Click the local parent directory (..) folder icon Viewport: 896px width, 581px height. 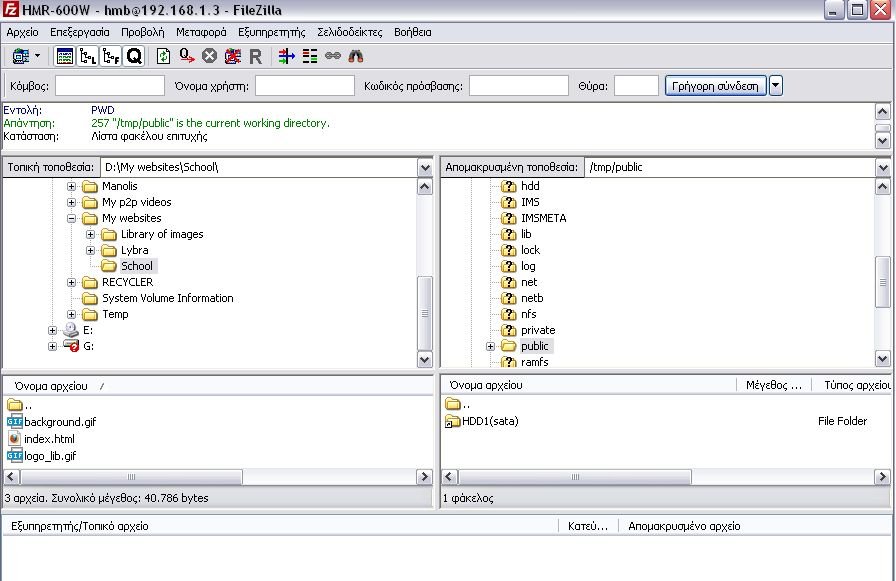[15, 405]
